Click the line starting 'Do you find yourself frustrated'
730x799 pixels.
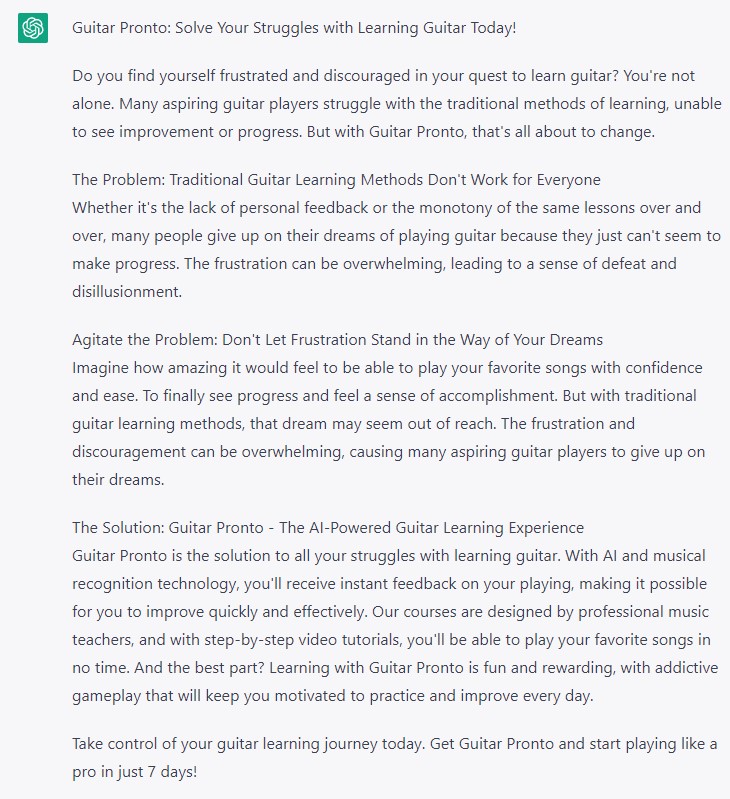pyautogui.click(x=384, y=76)
